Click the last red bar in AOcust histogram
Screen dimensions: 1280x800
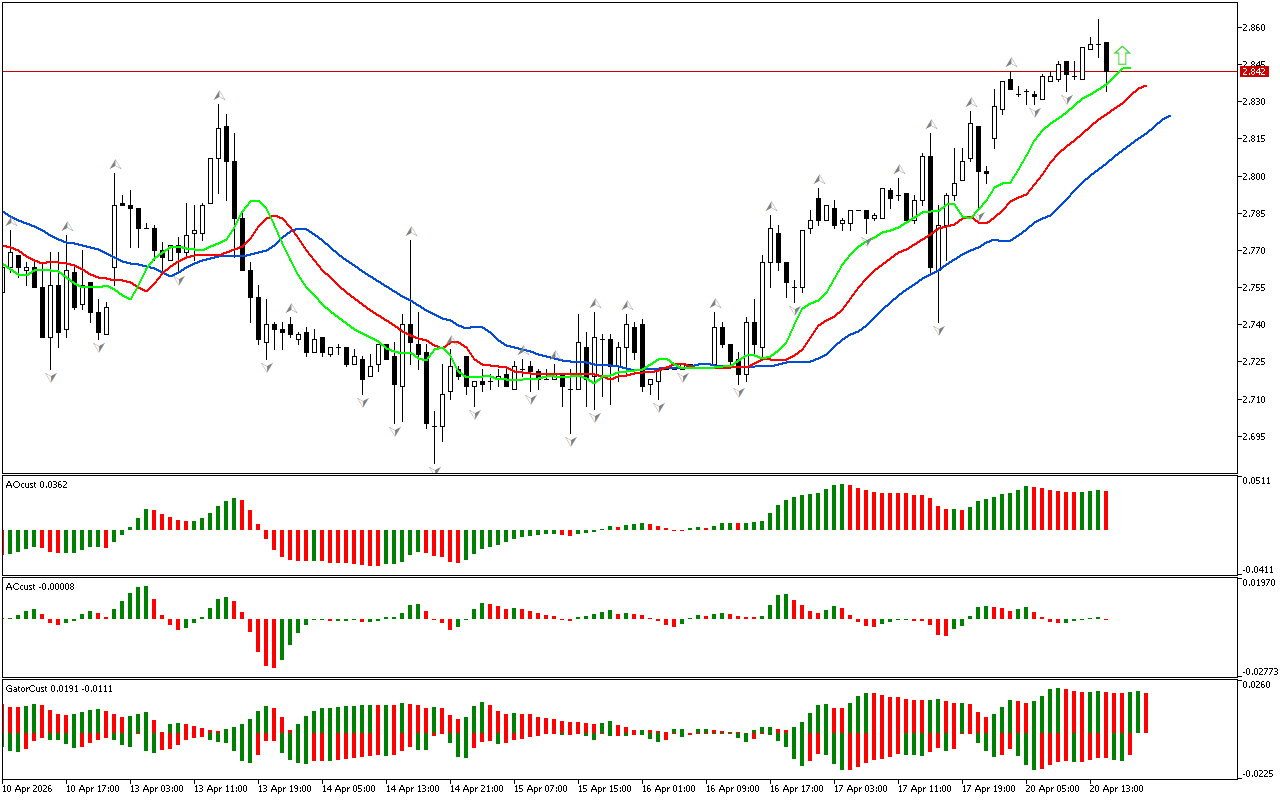pyautogui.click(x=1107, y=510)
